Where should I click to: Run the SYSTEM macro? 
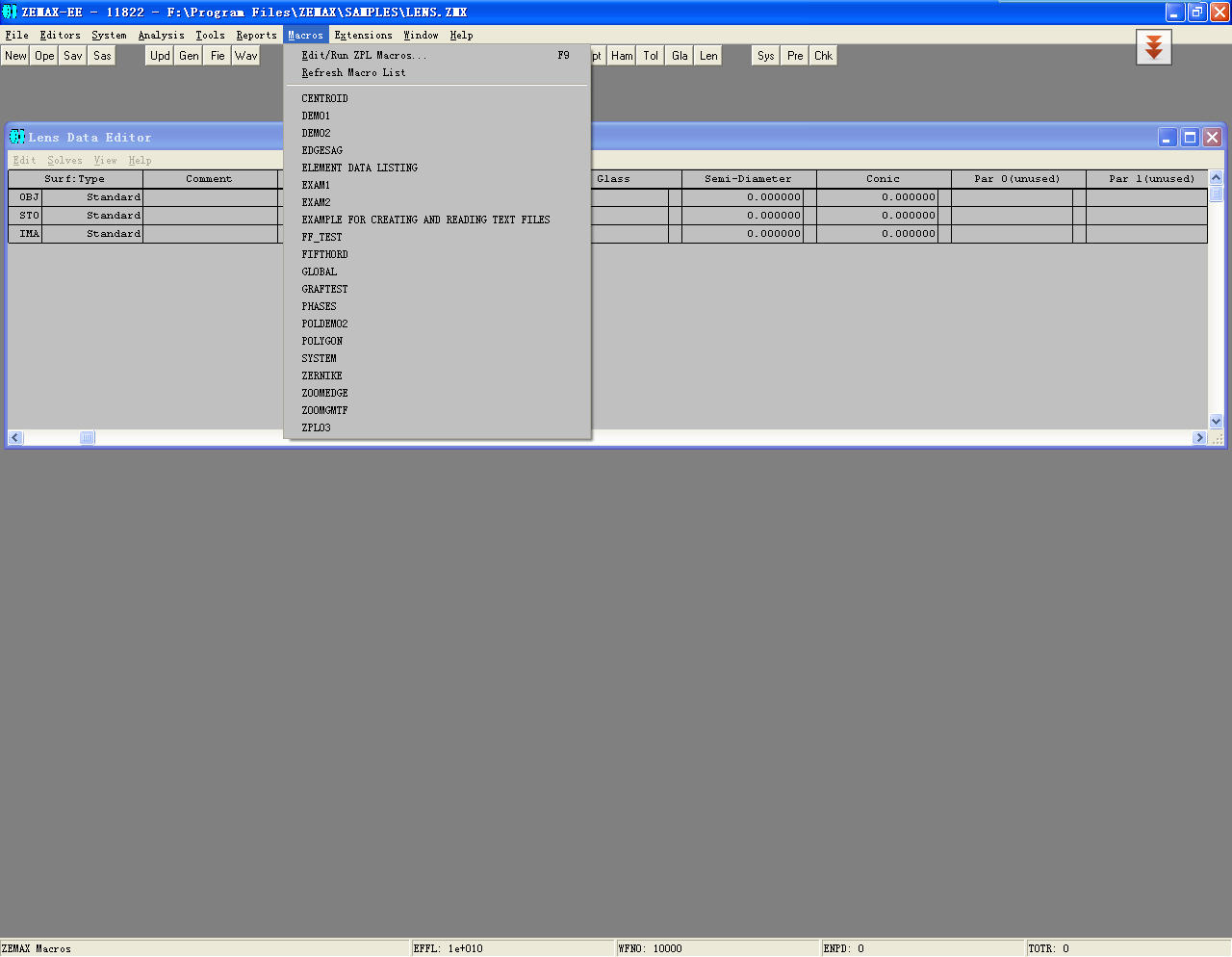(437, 358)
